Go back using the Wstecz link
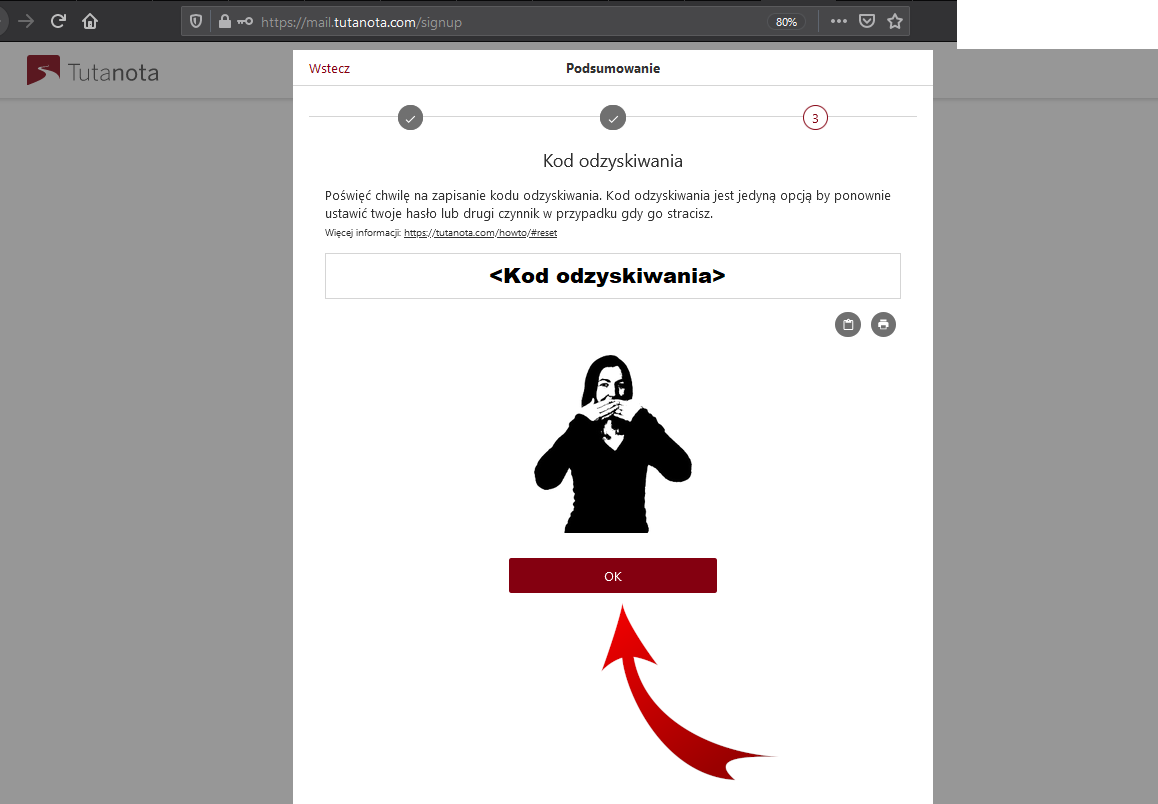The height and width of the screenshot is (804, 1158). pos(329,69)
